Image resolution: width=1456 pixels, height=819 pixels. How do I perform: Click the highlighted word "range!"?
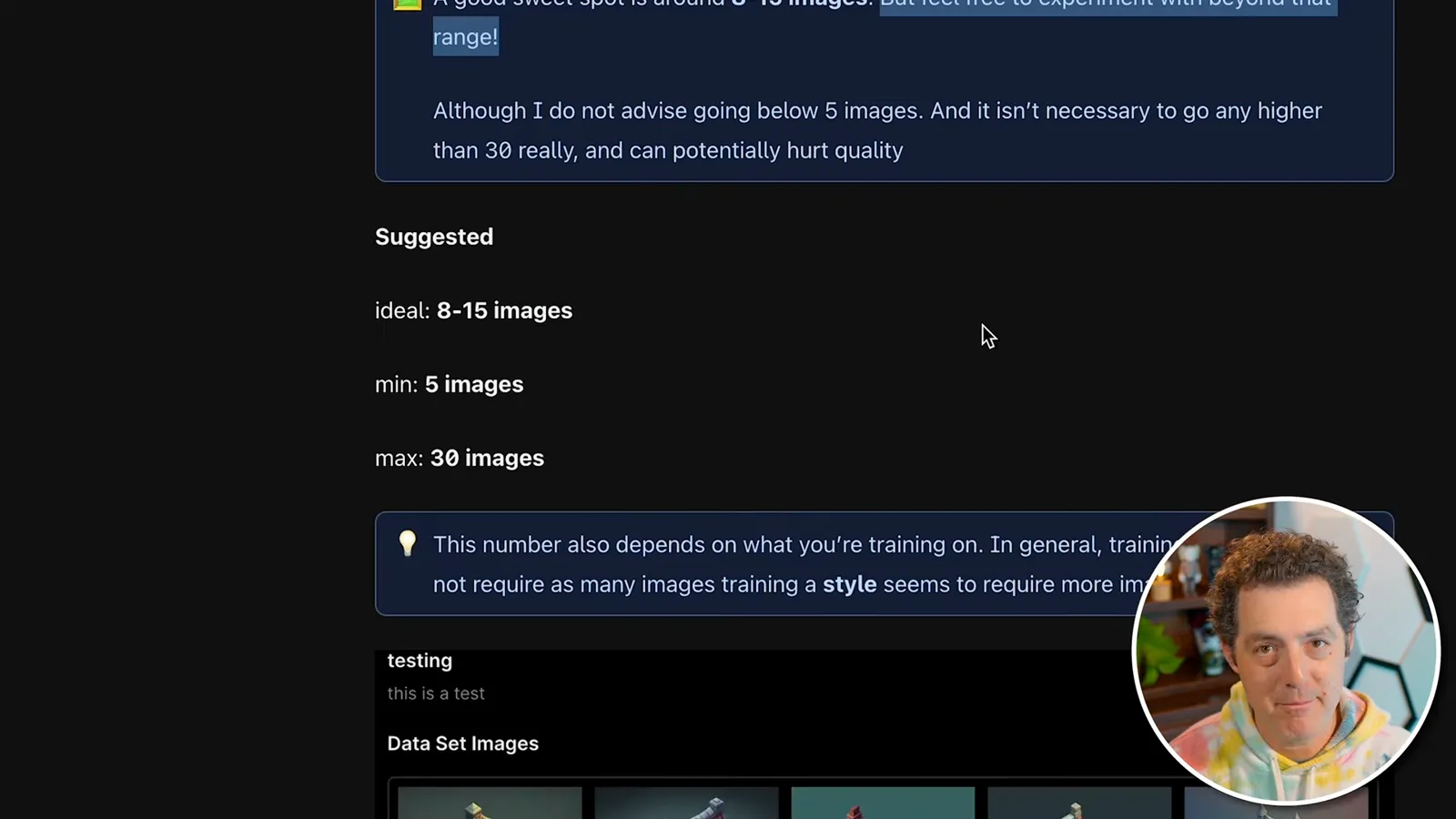tap(466, 36)
